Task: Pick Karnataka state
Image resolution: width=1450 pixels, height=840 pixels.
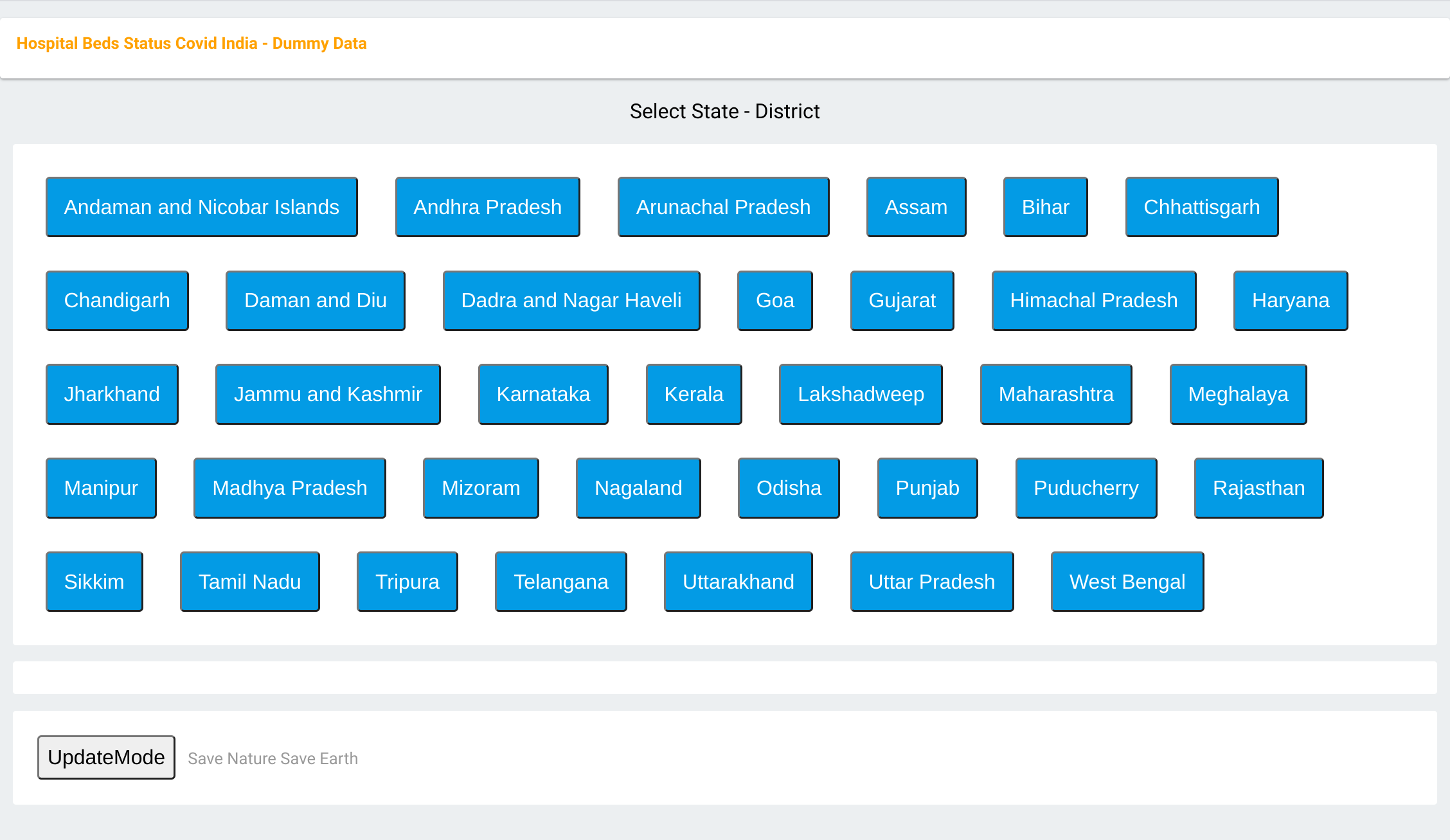Action: click(x=543, y=394)
